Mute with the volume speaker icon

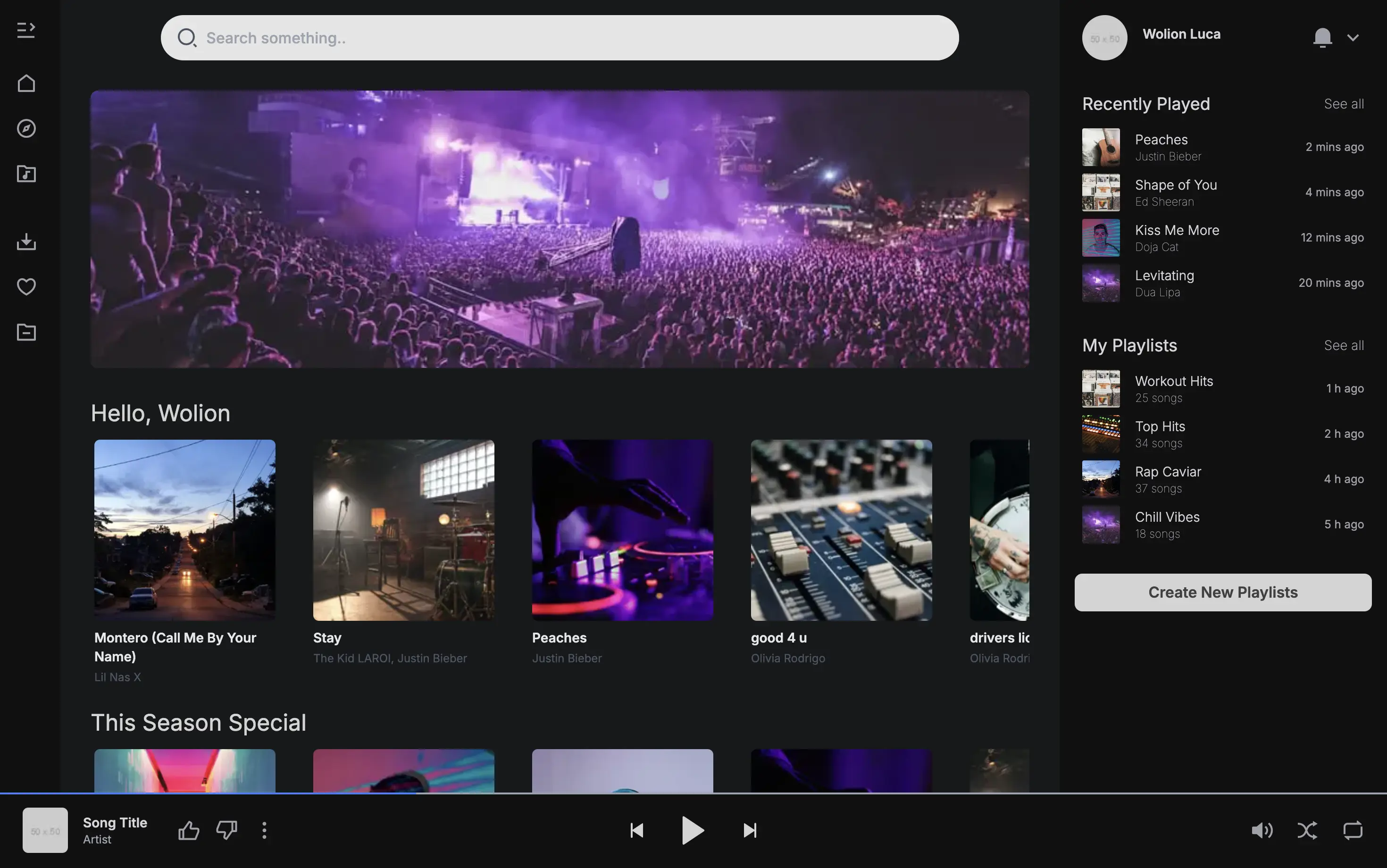(1262, 830)
